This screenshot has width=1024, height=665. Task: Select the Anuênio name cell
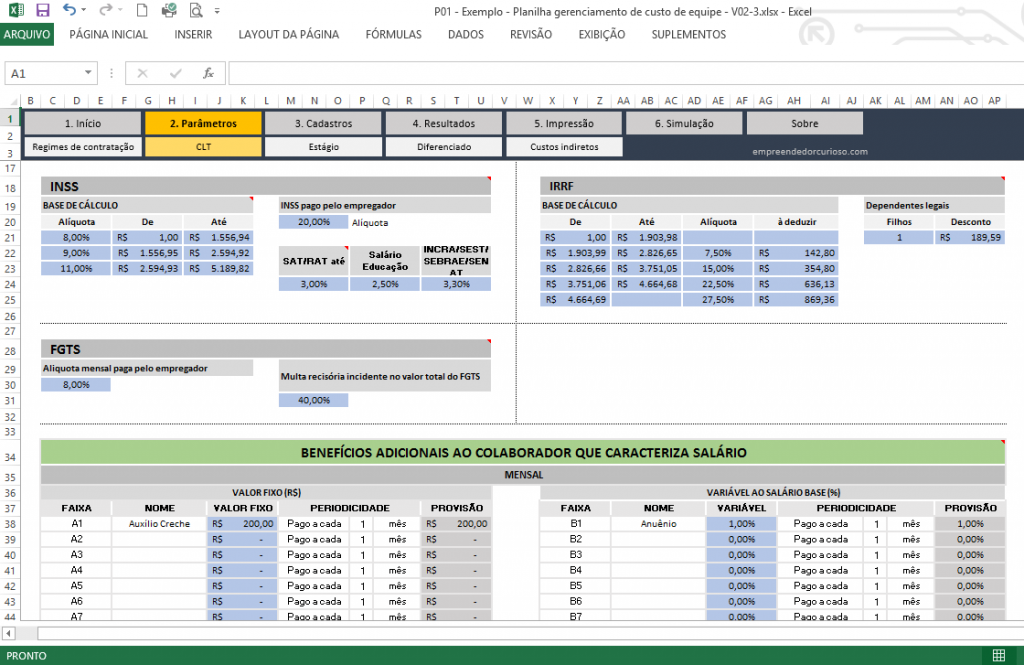point(658,524)
